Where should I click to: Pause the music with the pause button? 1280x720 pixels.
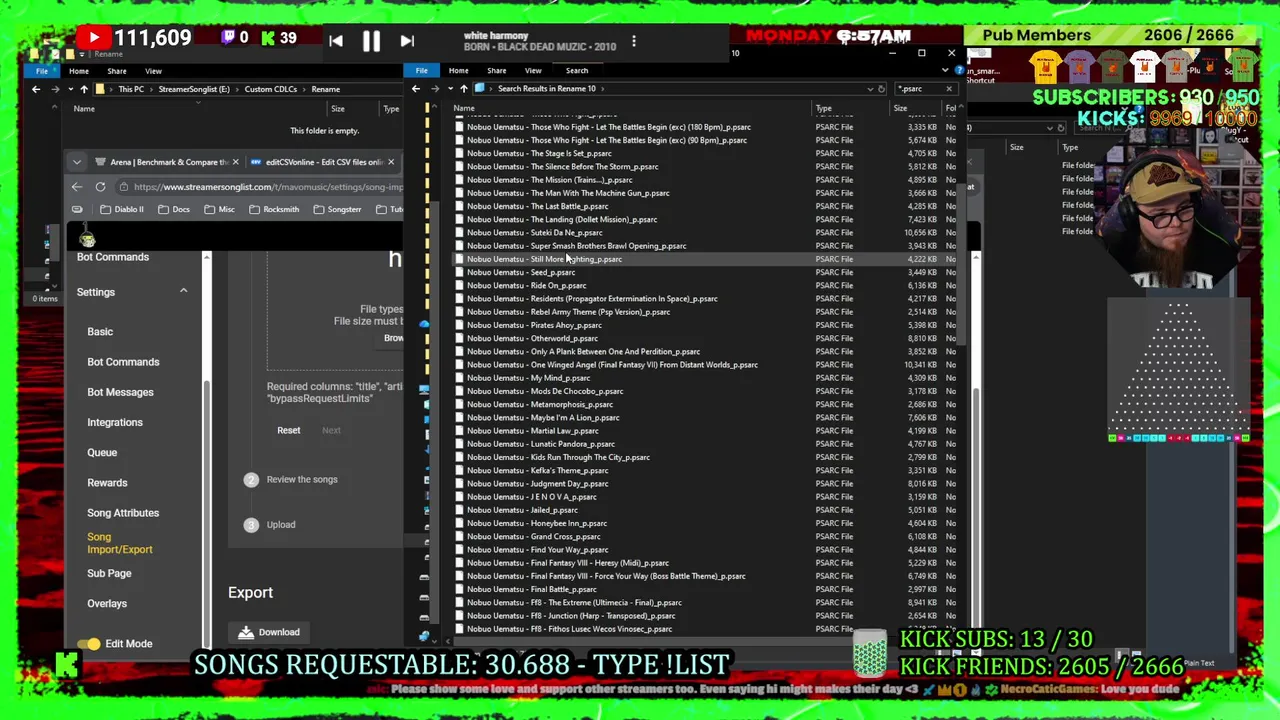coord(371,41)
